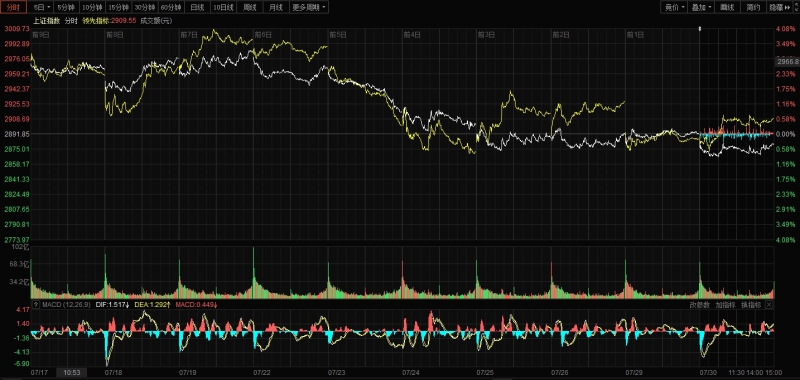This screenshot has height=380, width=800.
Task: Click 改参数 to edit indicator parameters
Action: (x=699, y=305)
